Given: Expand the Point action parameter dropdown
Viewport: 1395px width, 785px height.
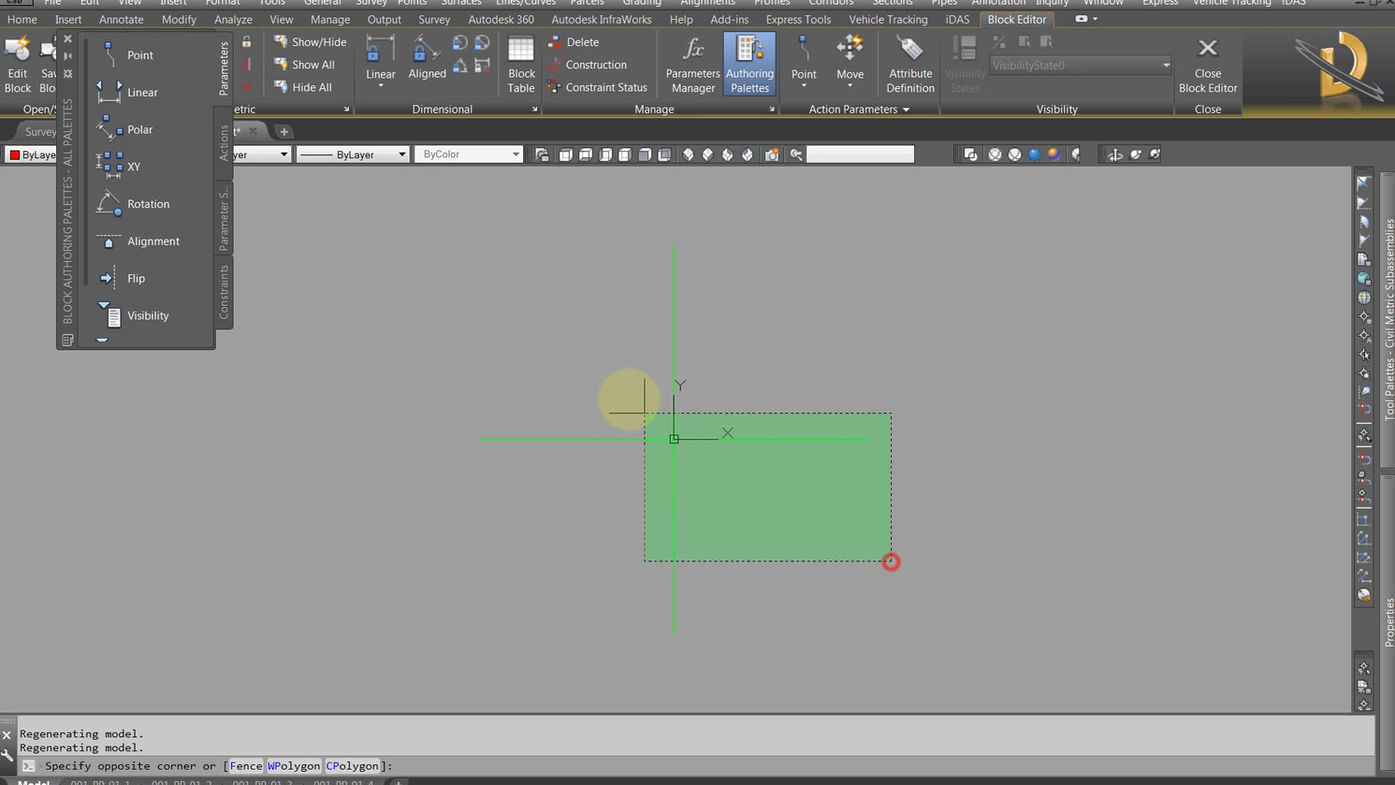Looking at the screenshot, I should (804, 86).
